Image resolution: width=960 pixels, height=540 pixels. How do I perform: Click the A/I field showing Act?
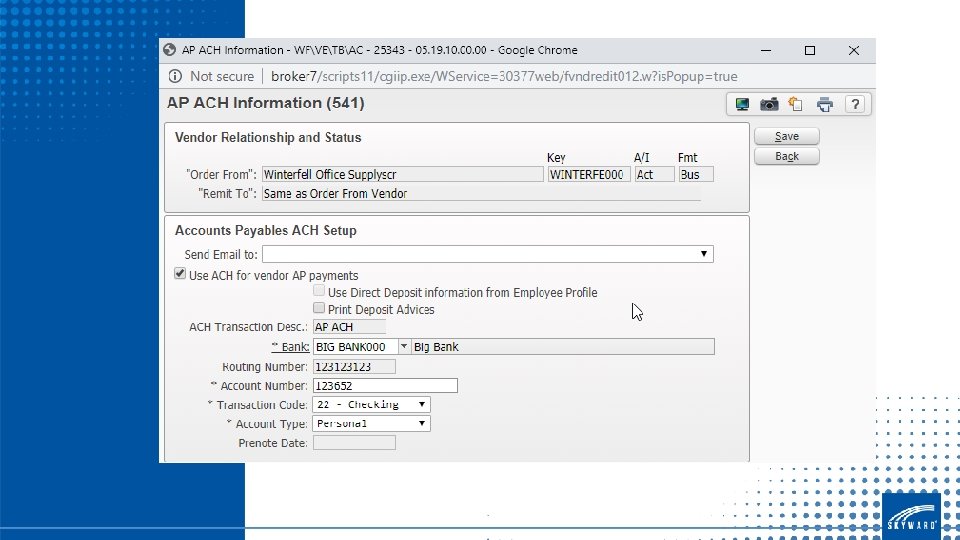point(654,174)
